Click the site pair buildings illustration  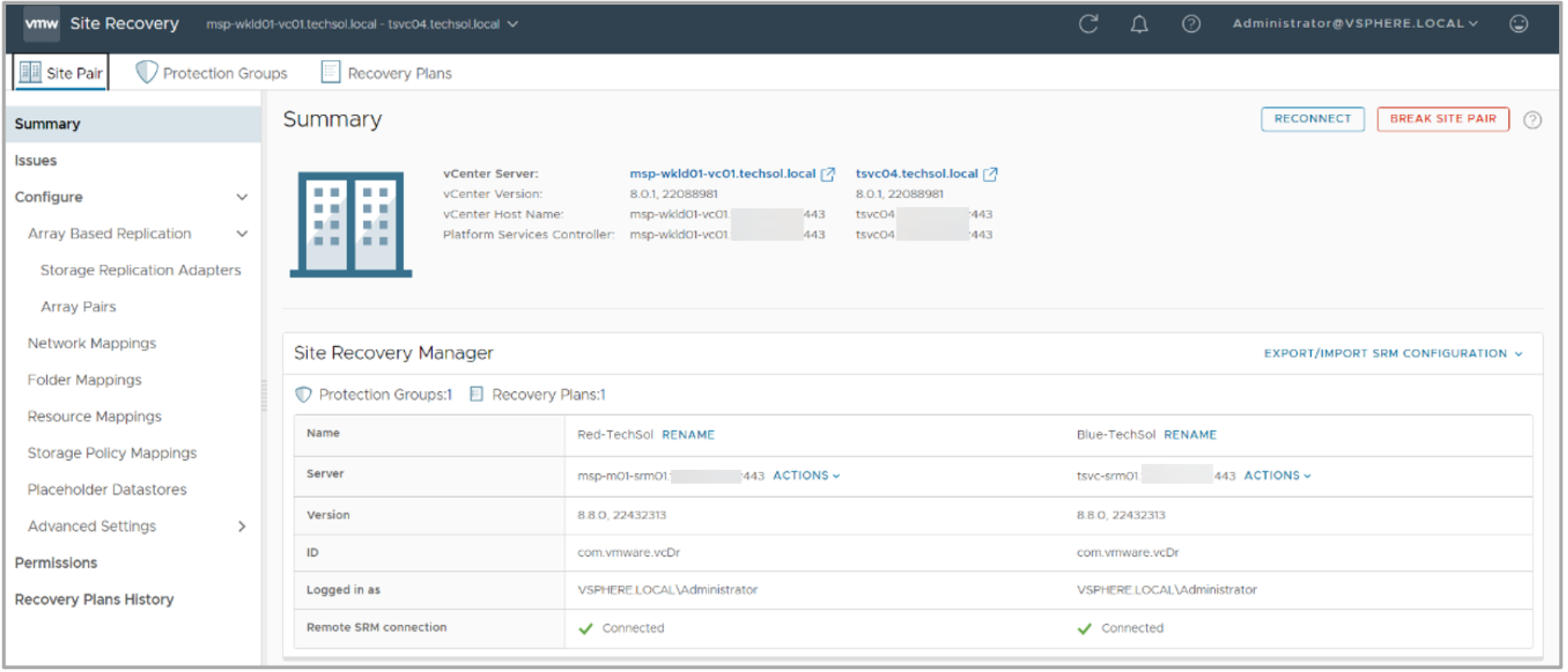click(x=351, y=224)
